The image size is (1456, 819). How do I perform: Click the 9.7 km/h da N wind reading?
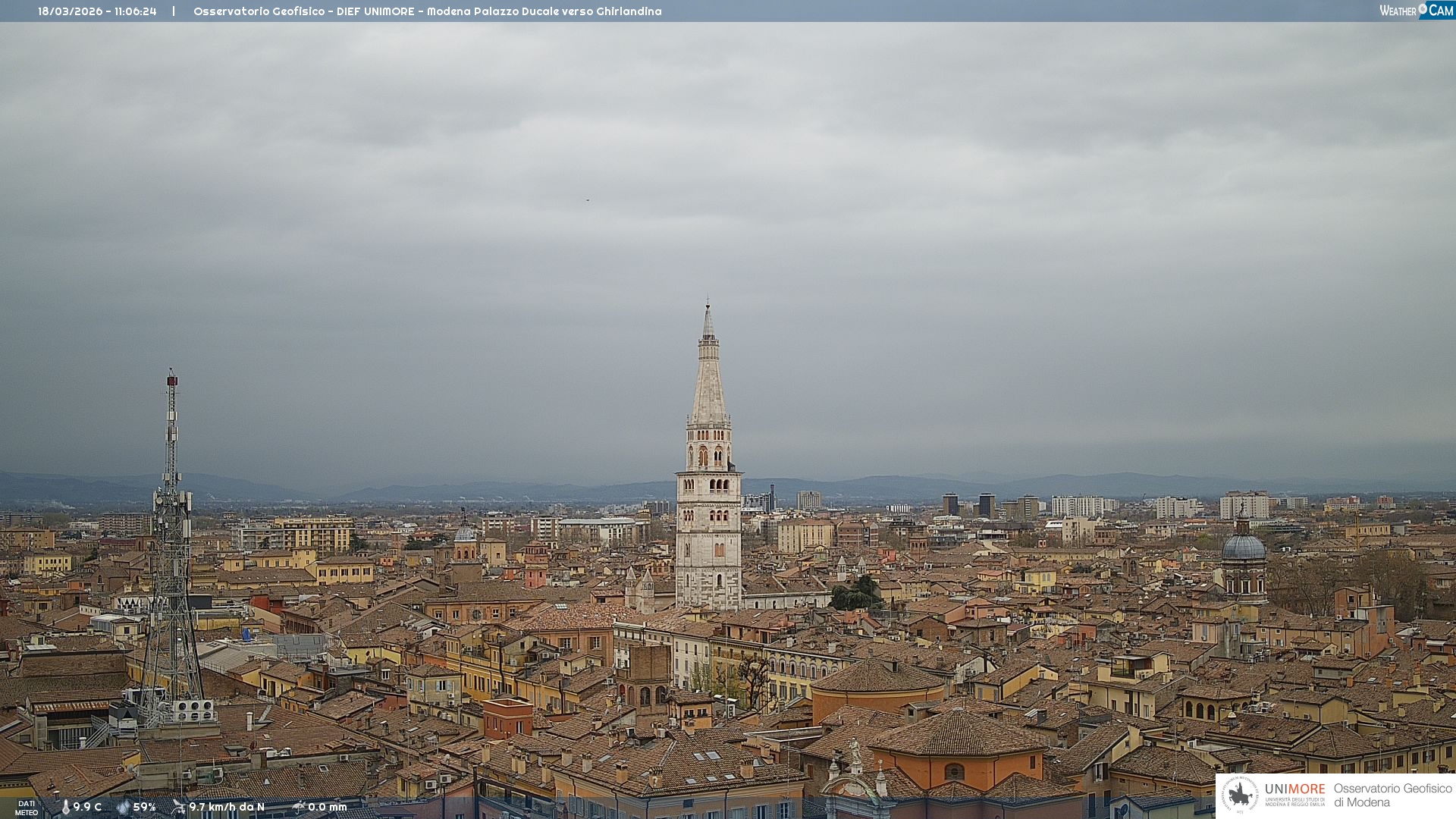click(x=227, y=807)
